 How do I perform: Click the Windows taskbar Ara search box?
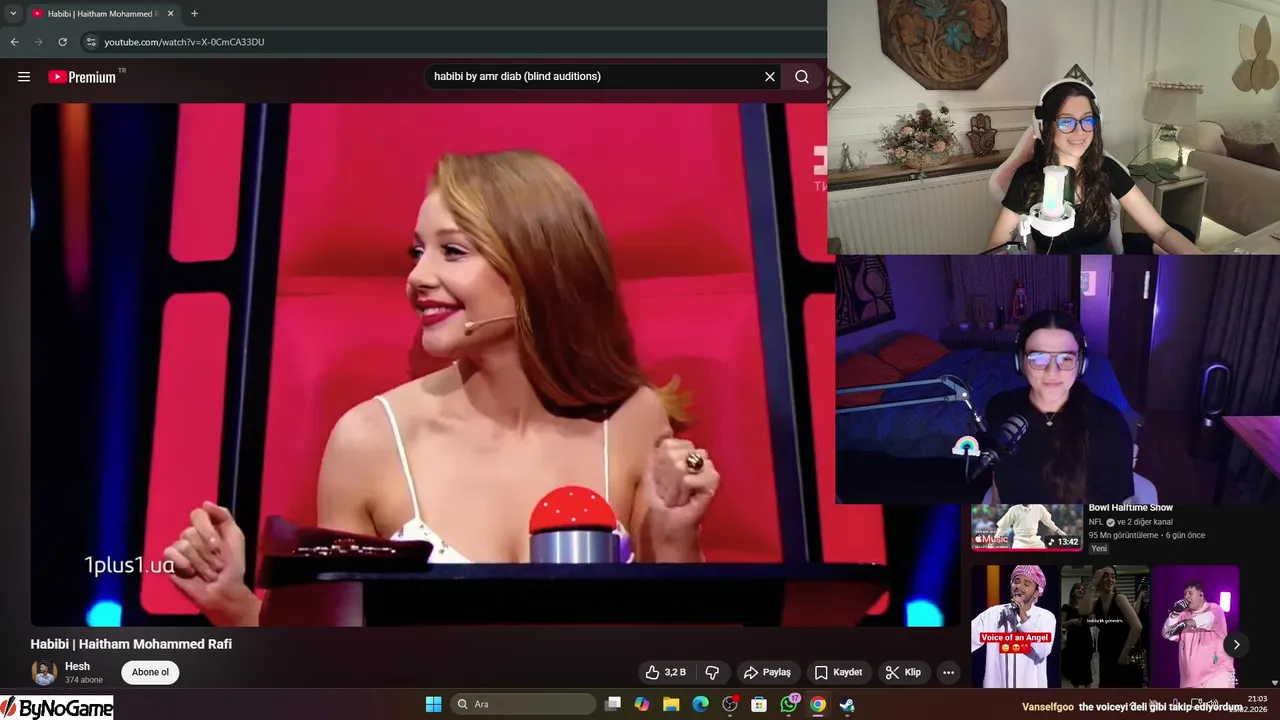click(523, 704)
